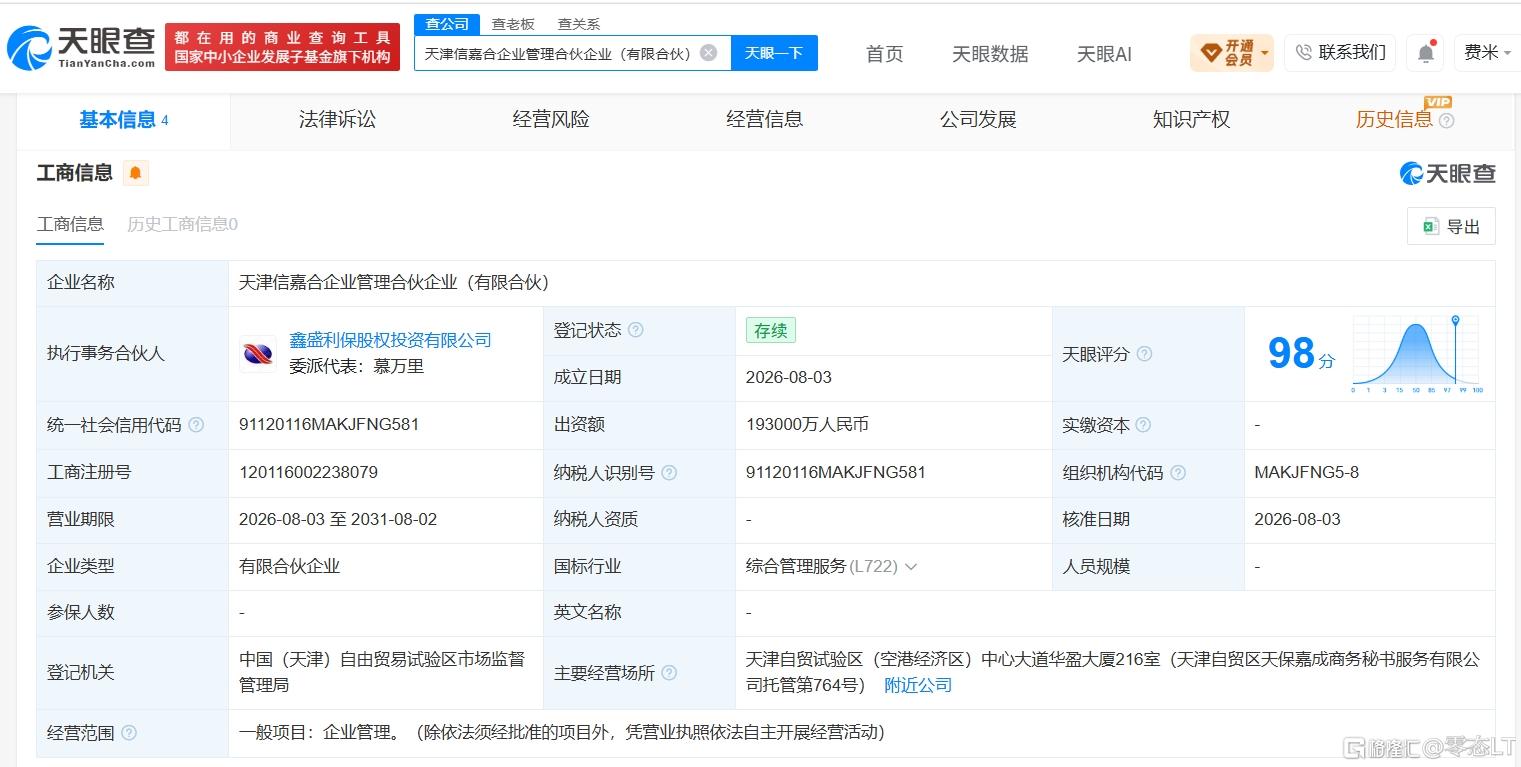Image resolution: width=1521 pixels, height=767 pixels.
Task: Click the 附近公司 link
Action: point(918,686)
